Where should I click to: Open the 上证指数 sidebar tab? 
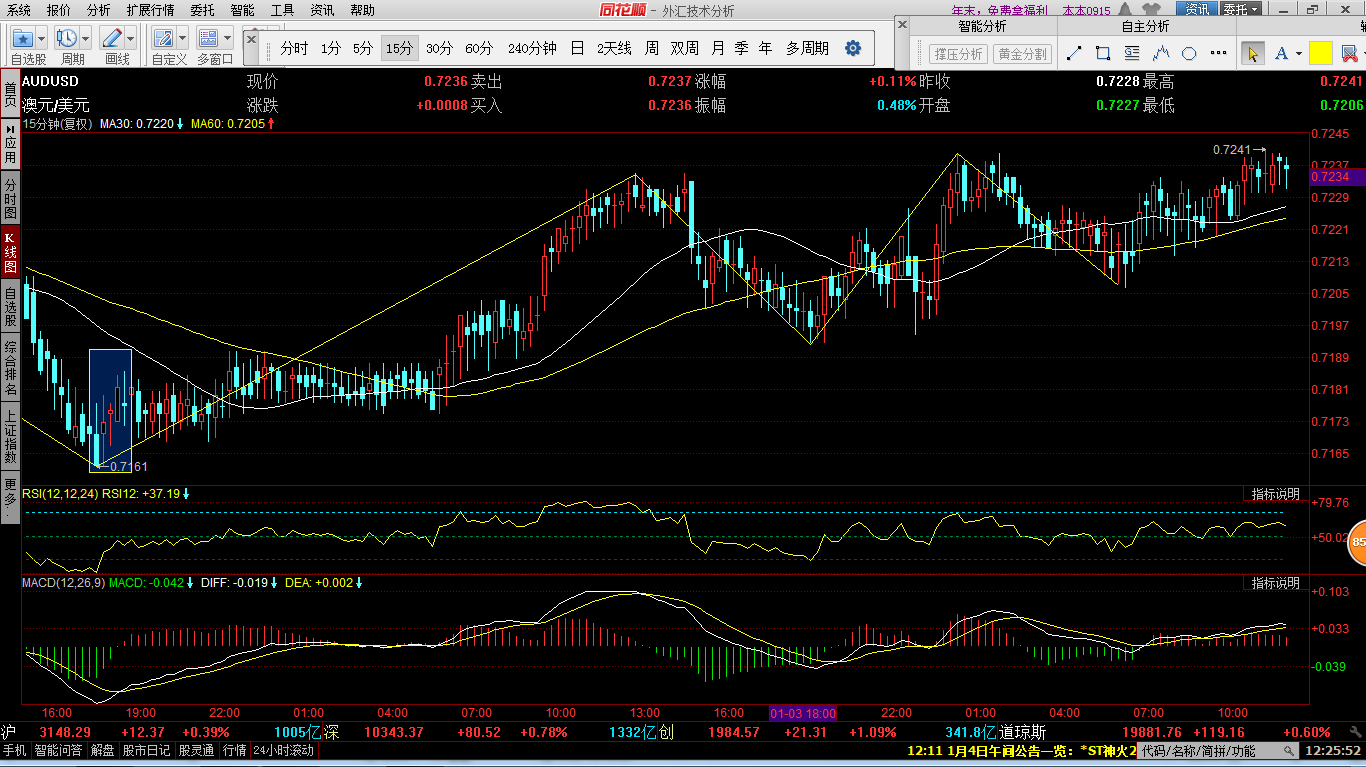coord(10,436)
